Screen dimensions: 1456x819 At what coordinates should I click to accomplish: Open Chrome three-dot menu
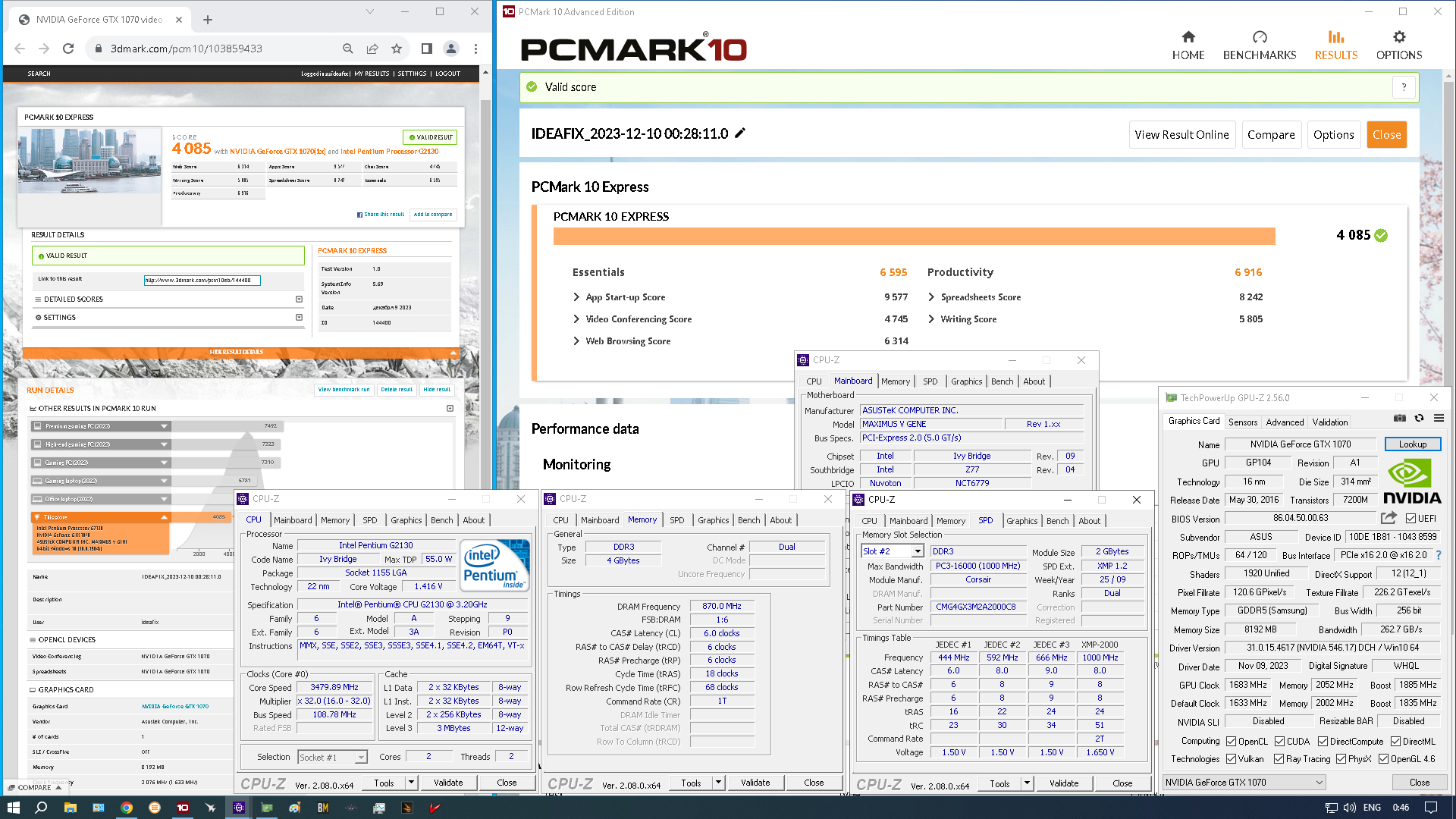[x=475, y=49]
